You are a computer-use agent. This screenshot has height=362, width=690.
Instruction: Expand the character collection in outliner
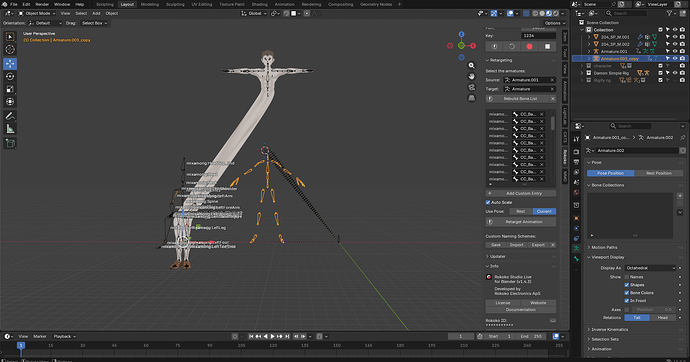(x=582, y=66)
